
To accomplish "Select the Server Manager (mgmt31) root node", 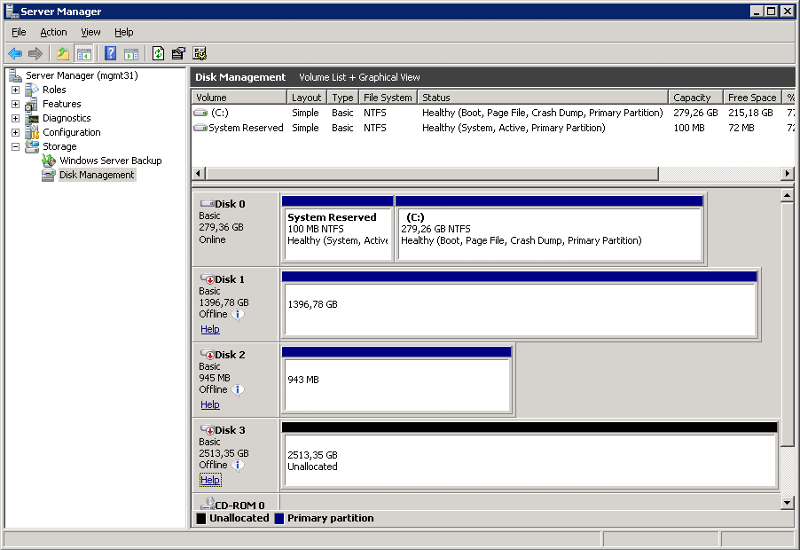I will coord(82,76).
